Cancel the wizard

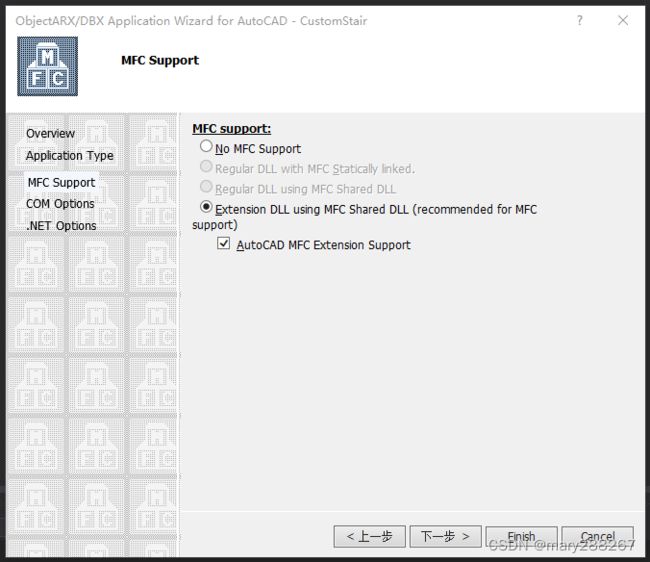[x=598, y=537]
